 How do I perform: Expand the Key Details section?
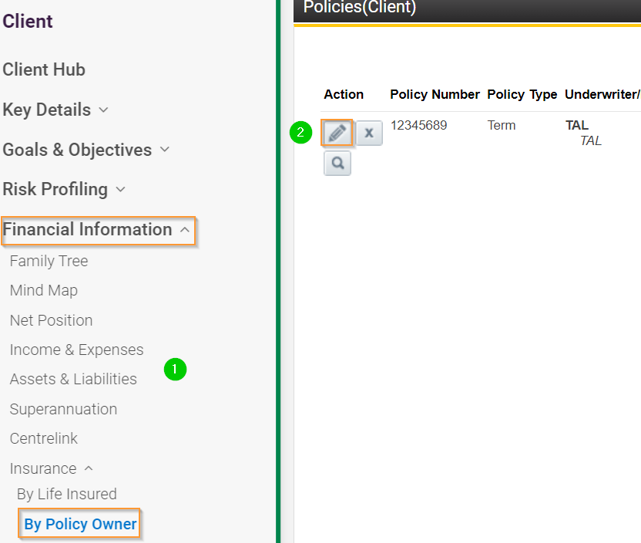click(55, 110)
